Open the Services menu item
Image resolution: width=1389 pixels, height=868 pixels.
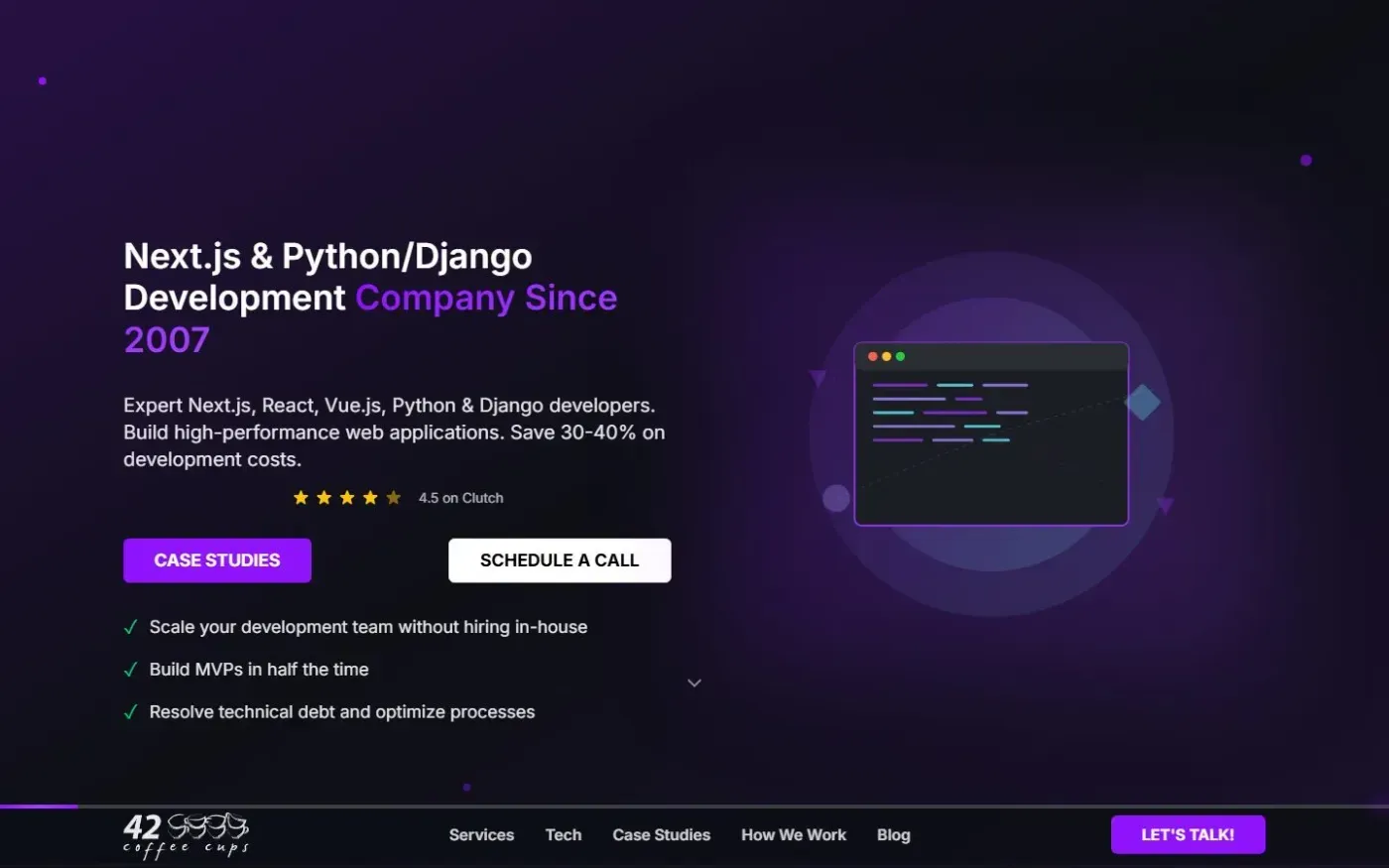[x=481, y=835]
